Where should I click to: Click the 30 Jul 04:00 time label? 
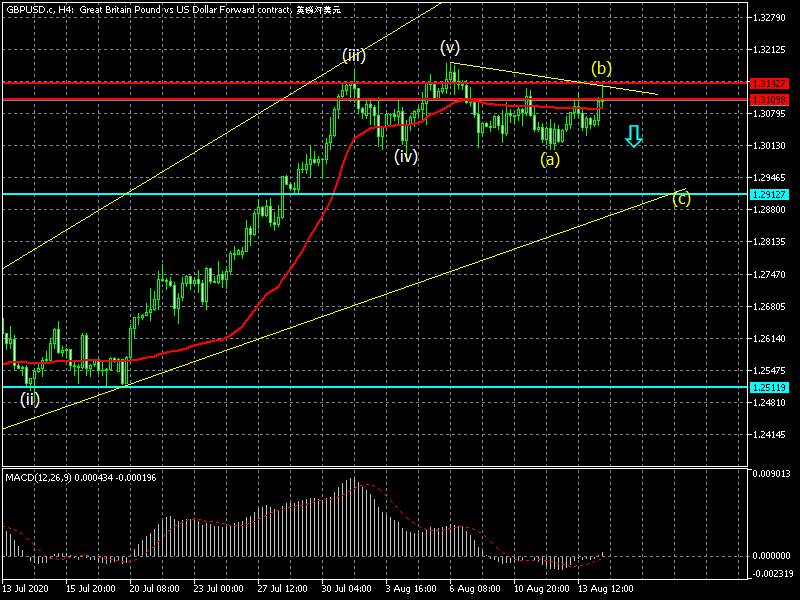[x=347, y=589]
